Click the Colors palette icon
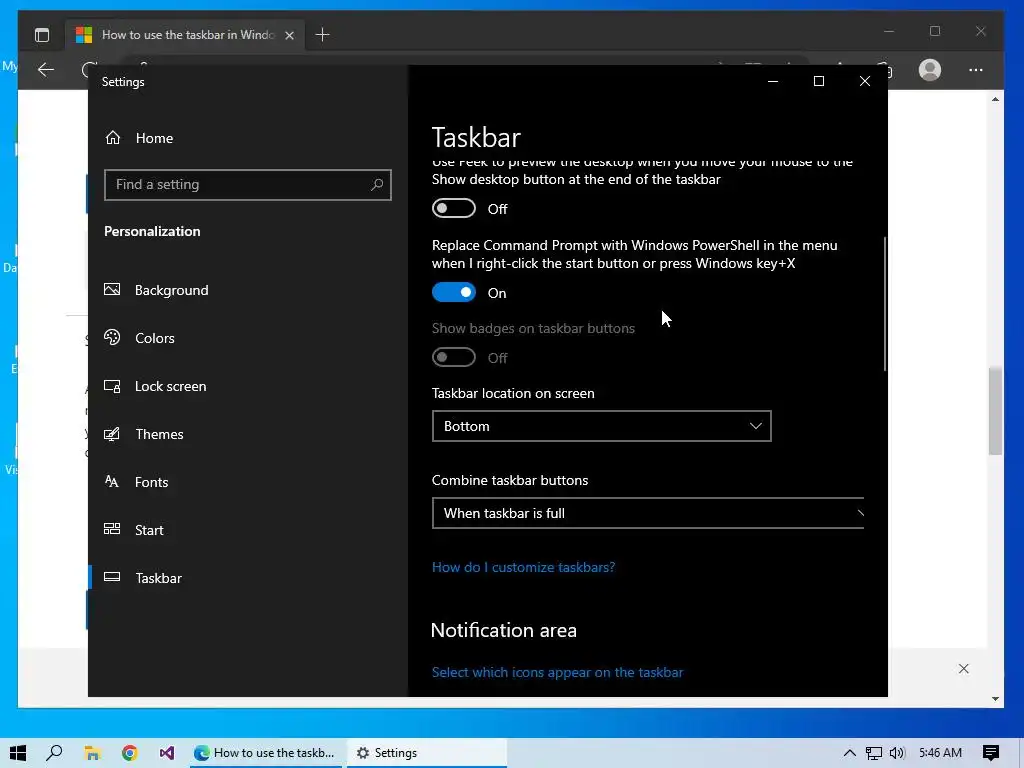The height and width of the screenshot is (768, 1024). point(112,338)
